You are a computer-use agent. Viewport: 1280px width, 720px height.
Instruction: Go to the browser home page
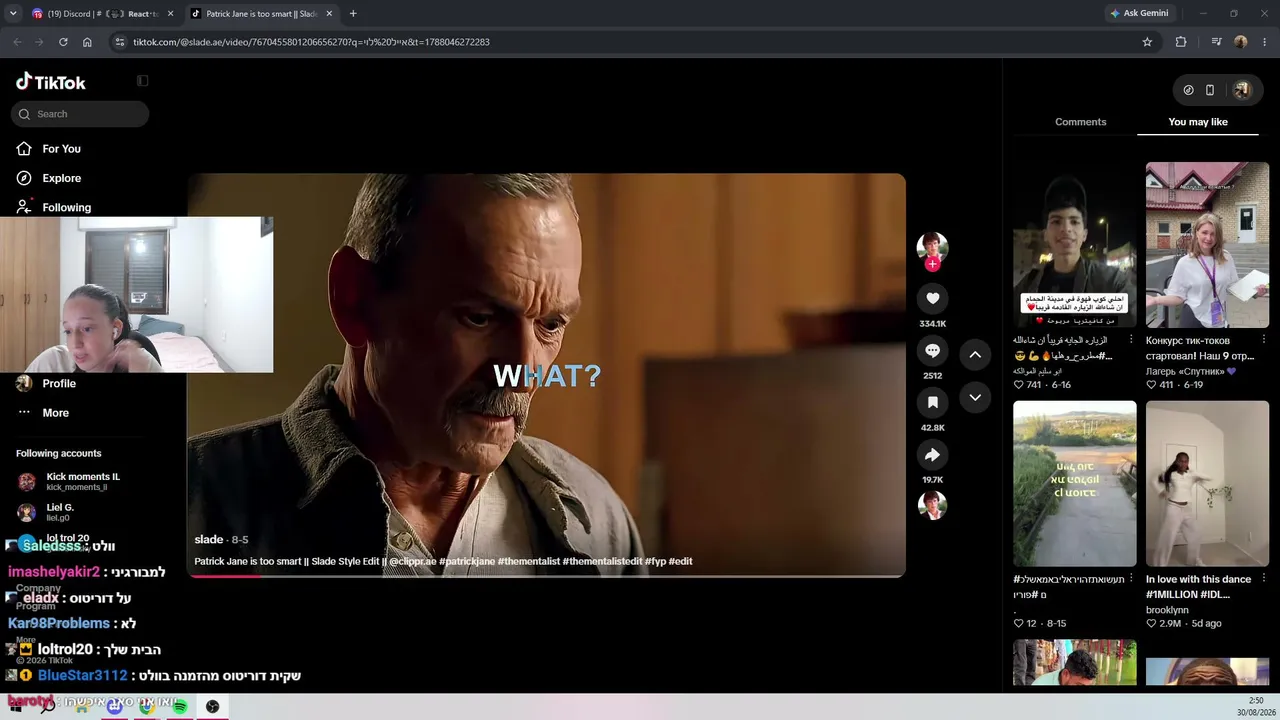(x=87, y=42)
